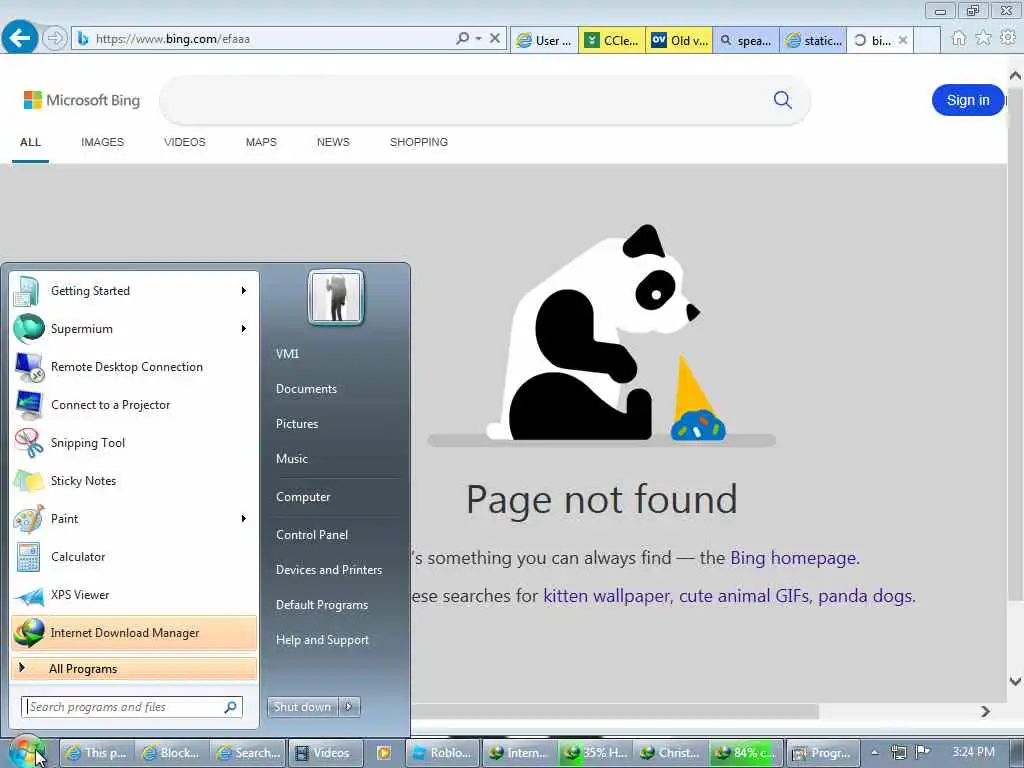Screen dimensions: 1024x768
Task: Open VM1 user folder
Action: [x=287, y=353]
